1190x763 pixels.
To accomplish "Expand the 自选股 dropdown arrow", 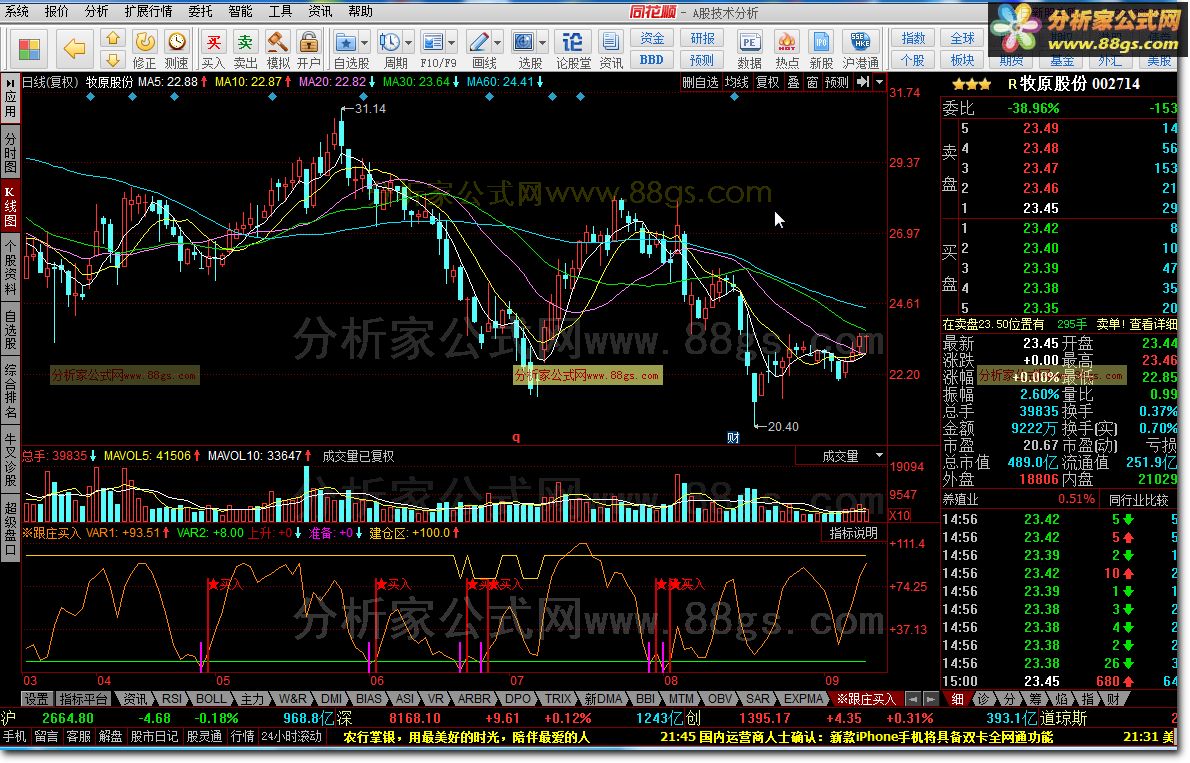I will point(364,43).
